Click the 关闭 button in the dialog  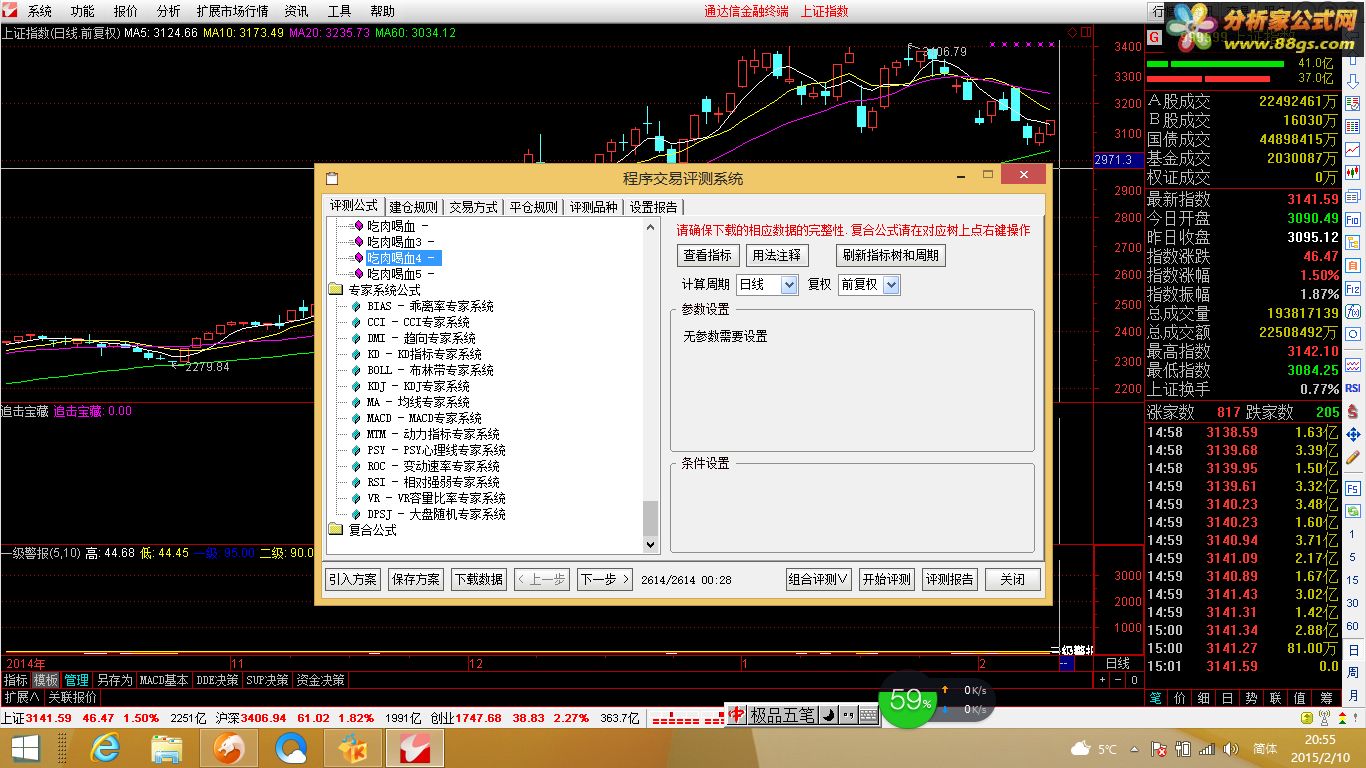pyautogui.click(x=1012, y=579)
